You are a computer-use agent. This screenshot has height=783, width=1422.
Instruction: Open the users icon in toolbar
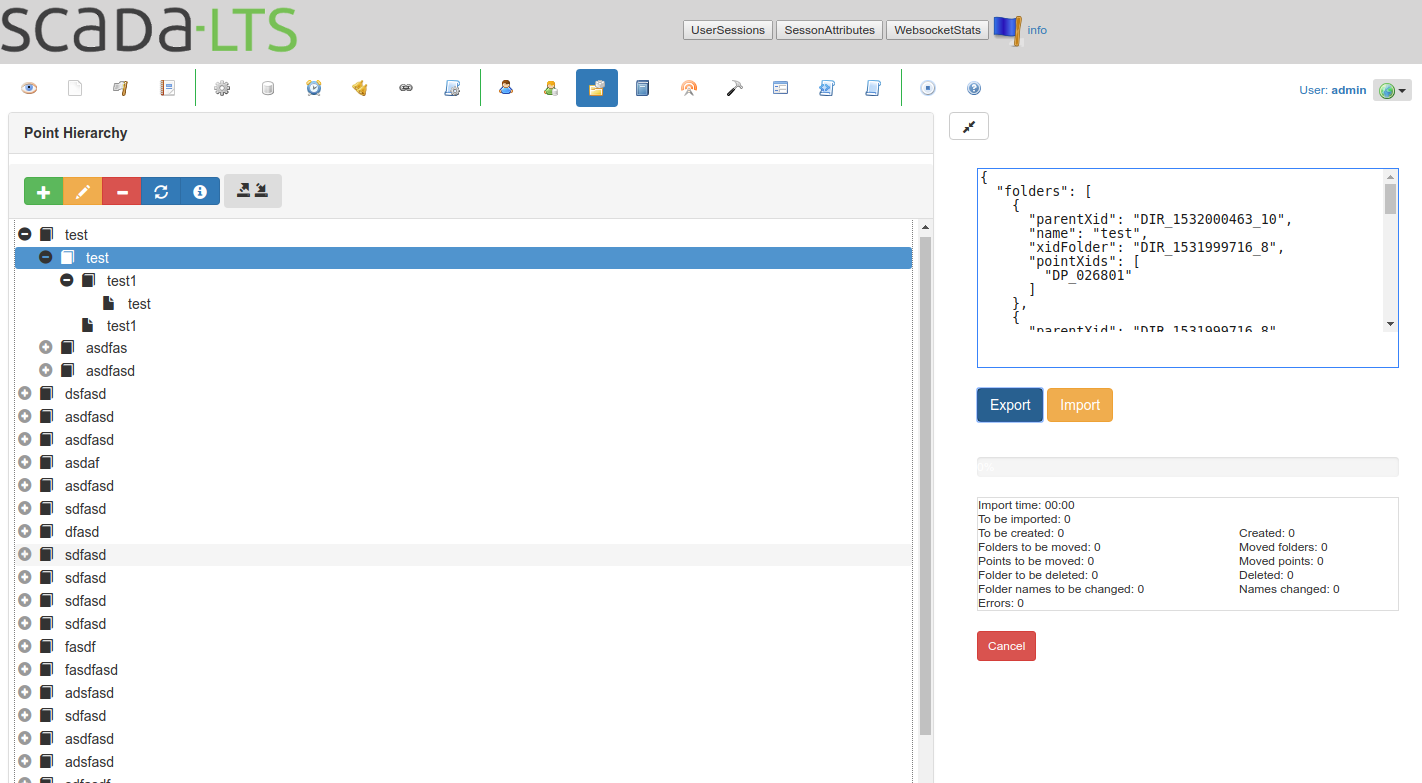click(x=506, y=88)
